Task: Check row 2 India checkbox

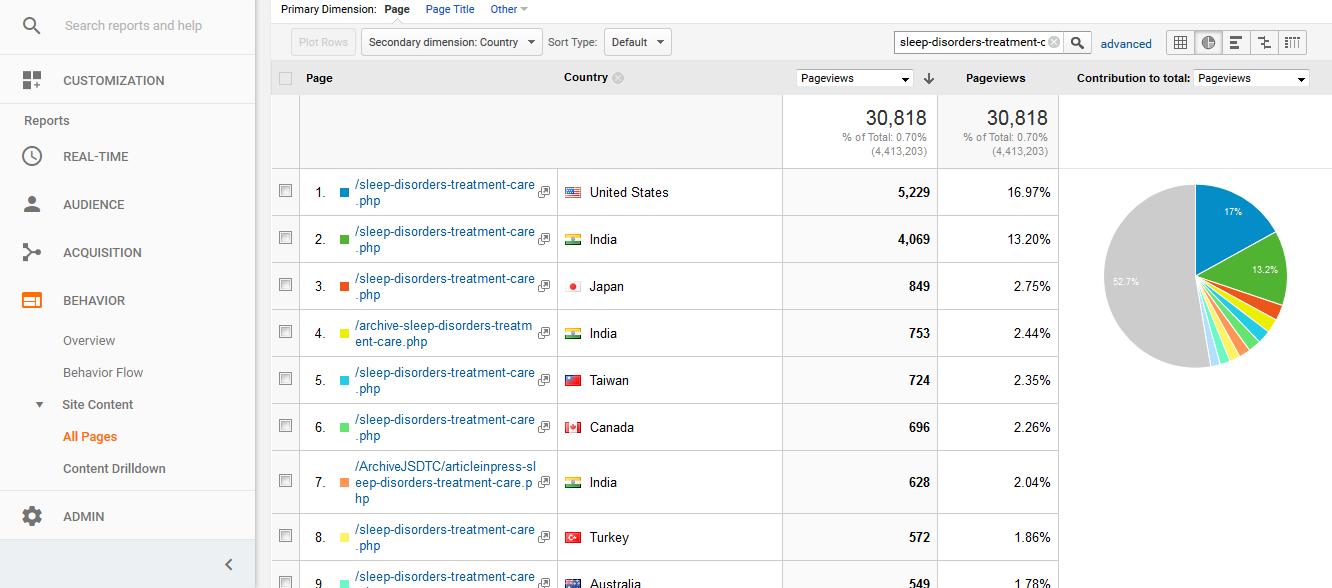Action: click(286, 237)
